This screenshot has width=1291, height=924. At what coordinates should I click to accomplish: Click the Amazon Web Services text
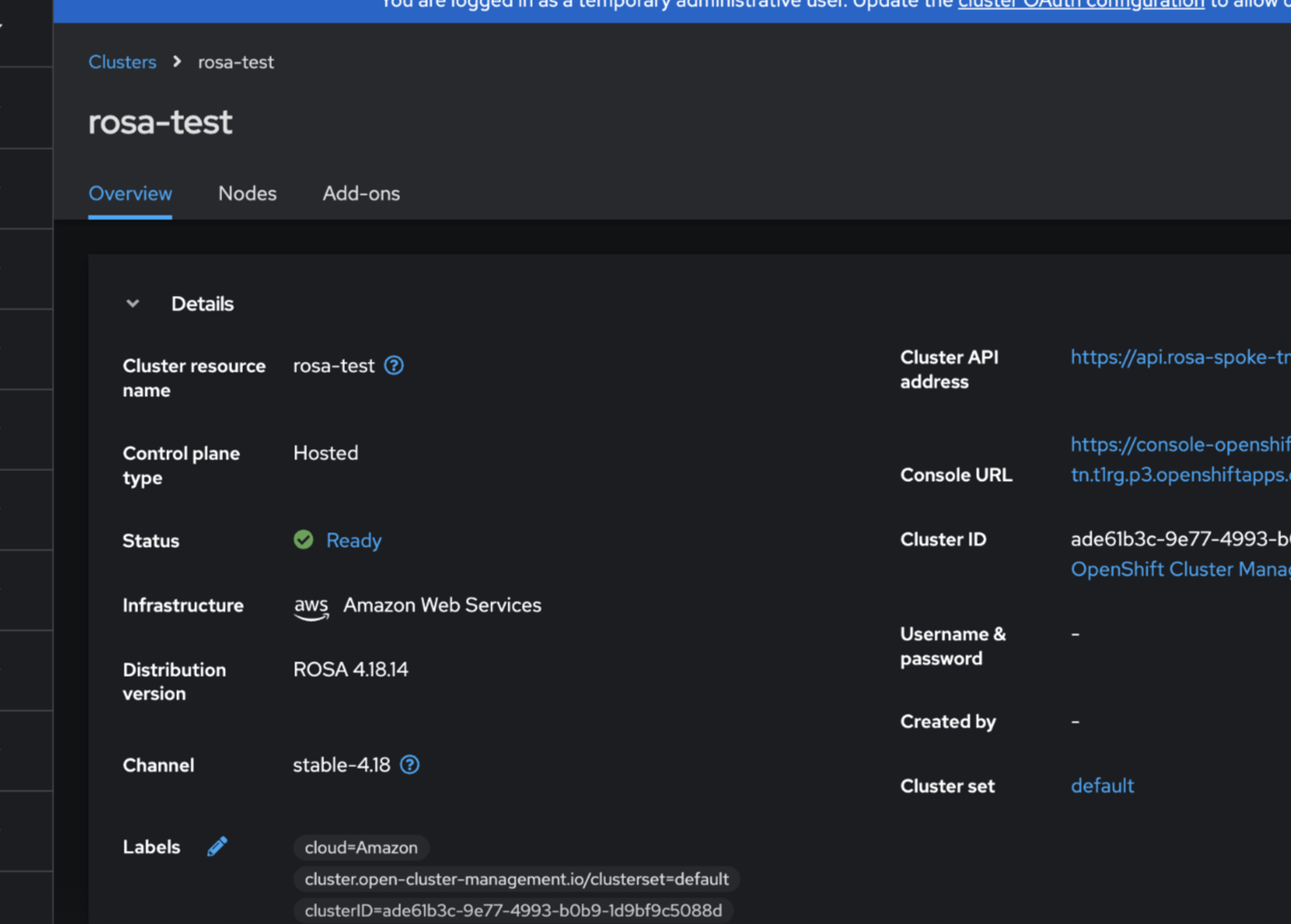click(442, 605)
